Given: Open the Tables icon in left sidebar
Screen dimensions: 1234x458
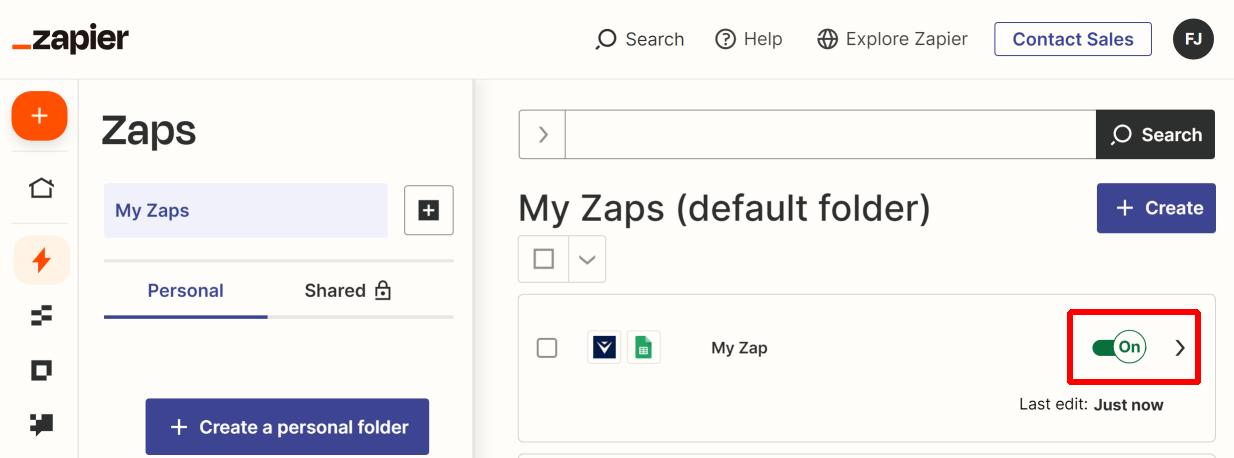Looking at the screenshot, I should [41, 316].
